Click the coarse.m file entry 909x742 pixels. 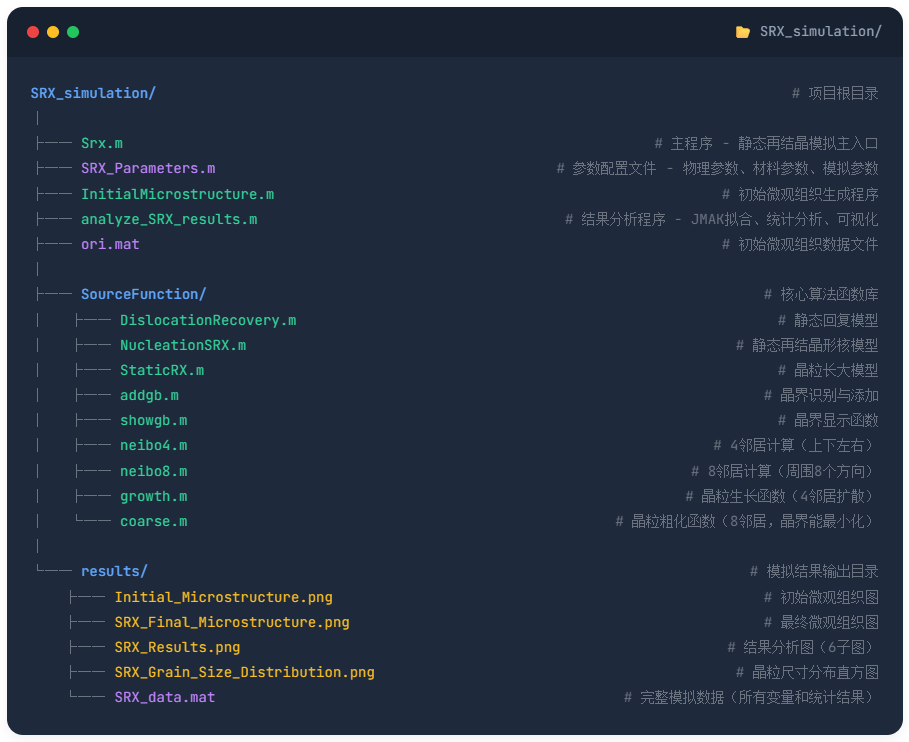153,521
